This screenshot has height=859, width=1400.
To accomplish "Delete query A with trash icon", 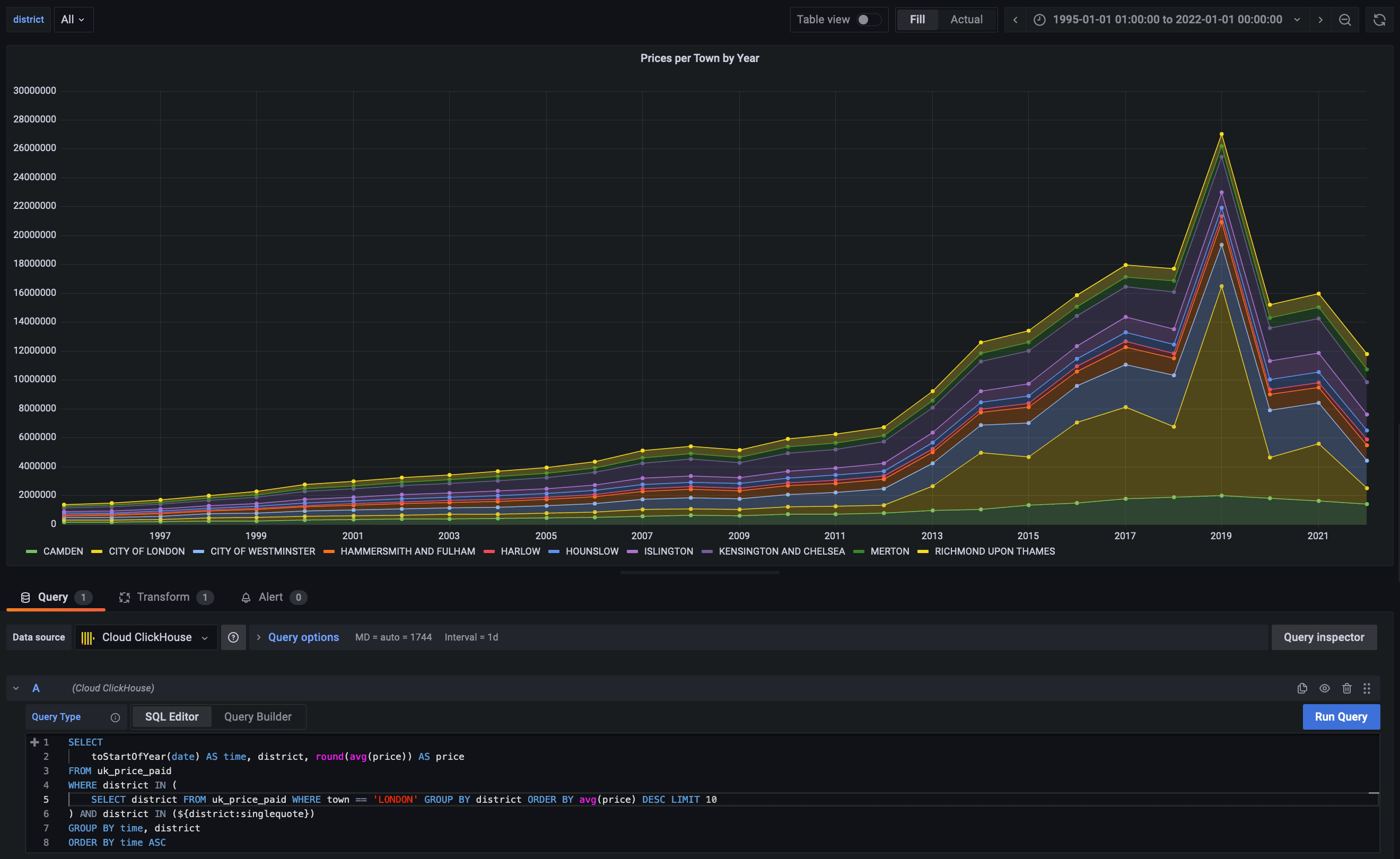I will [x=1346, y=688].
